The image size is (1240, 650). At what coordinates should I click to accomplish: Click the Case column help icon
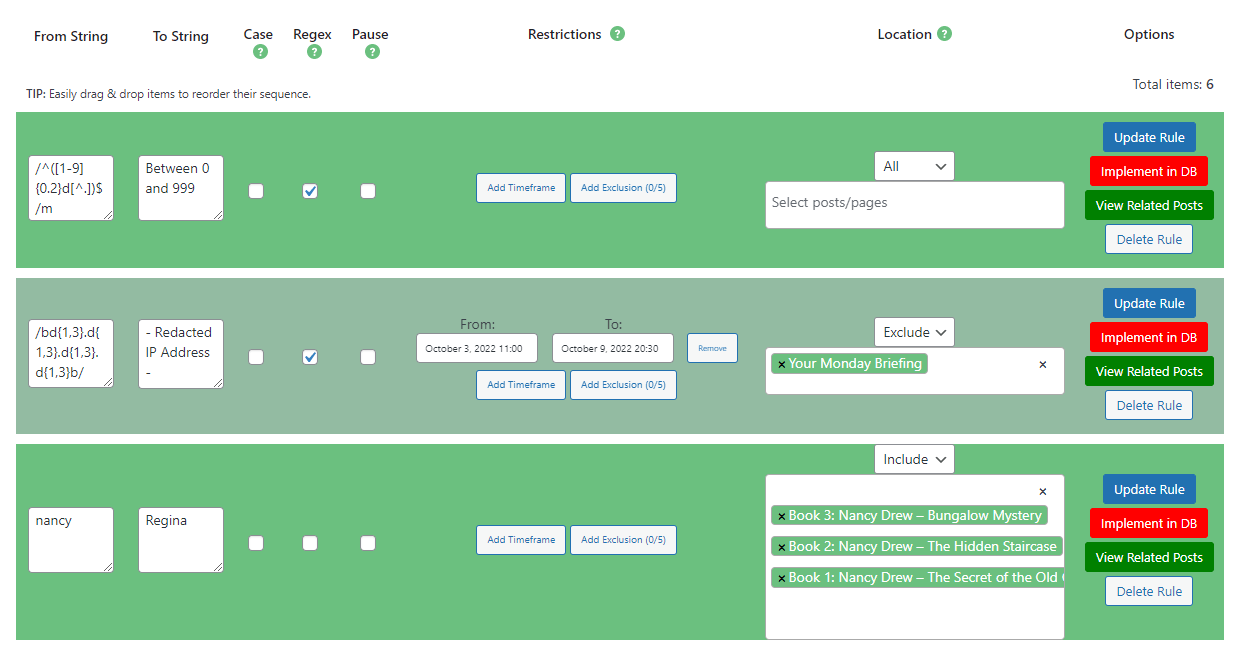coord(260,52)
